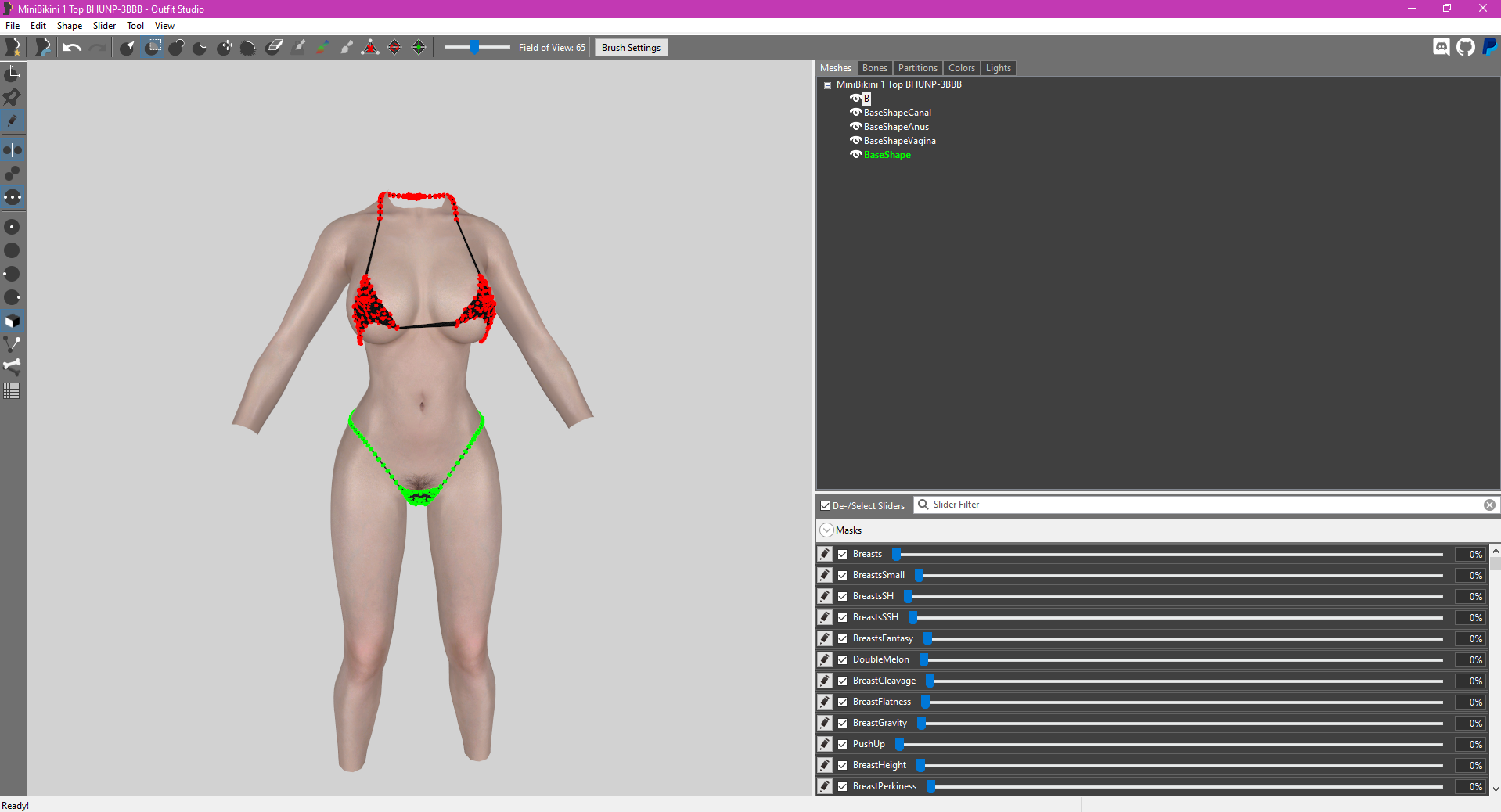Collapse the Masks section
The image size is (1501, 812).
click(826, 530)
